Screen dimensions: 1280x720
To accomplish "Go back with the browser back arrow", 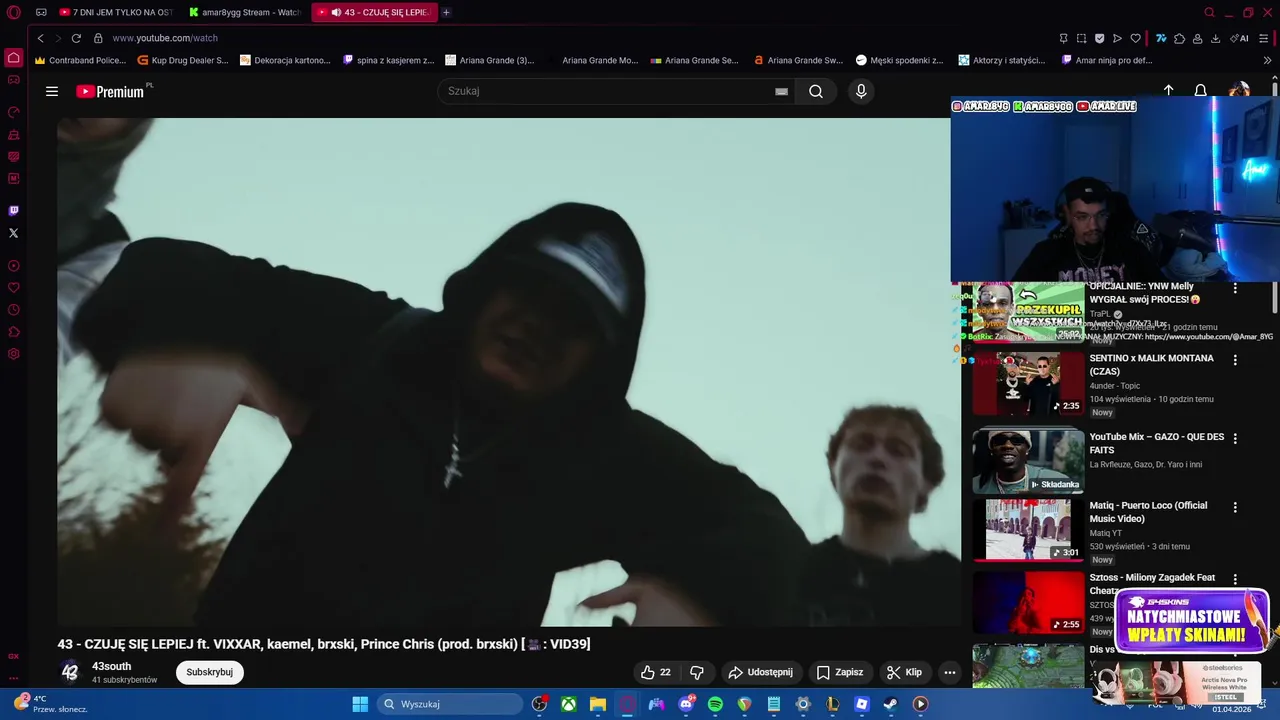I will 40,38.
